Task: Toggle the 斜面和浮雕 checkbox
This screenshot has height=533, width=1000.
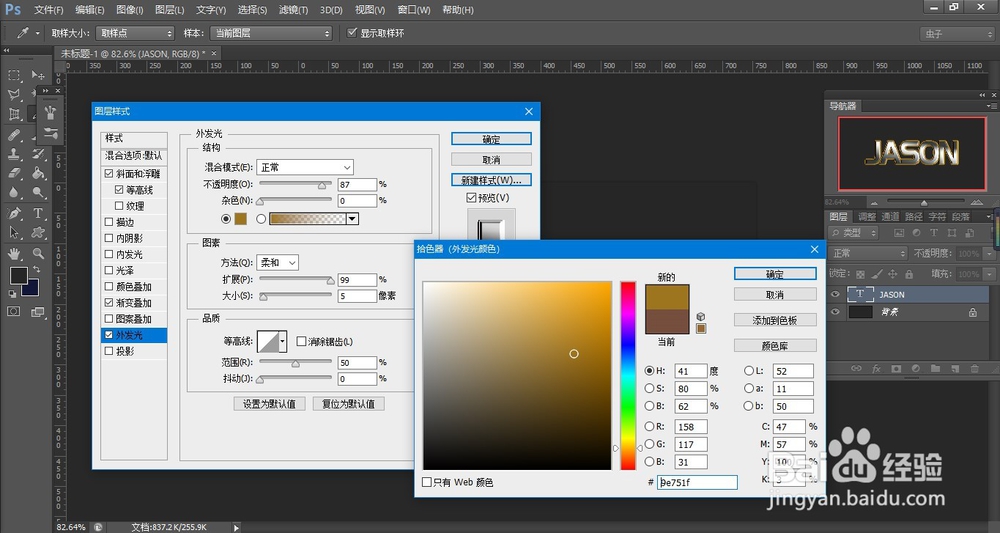Action: (x=108, y=173)
